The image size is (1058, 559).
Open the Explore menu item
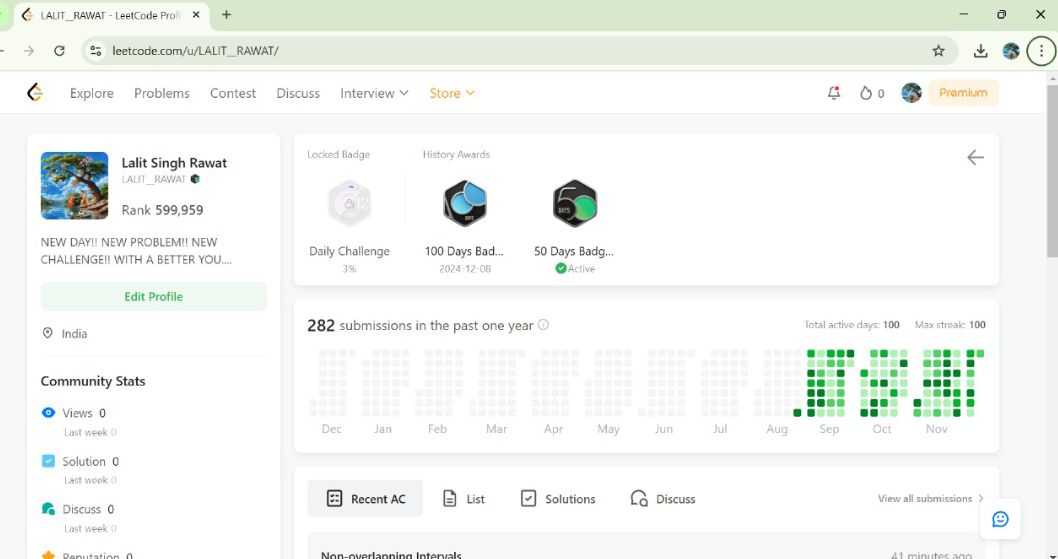tap(92, 93)
